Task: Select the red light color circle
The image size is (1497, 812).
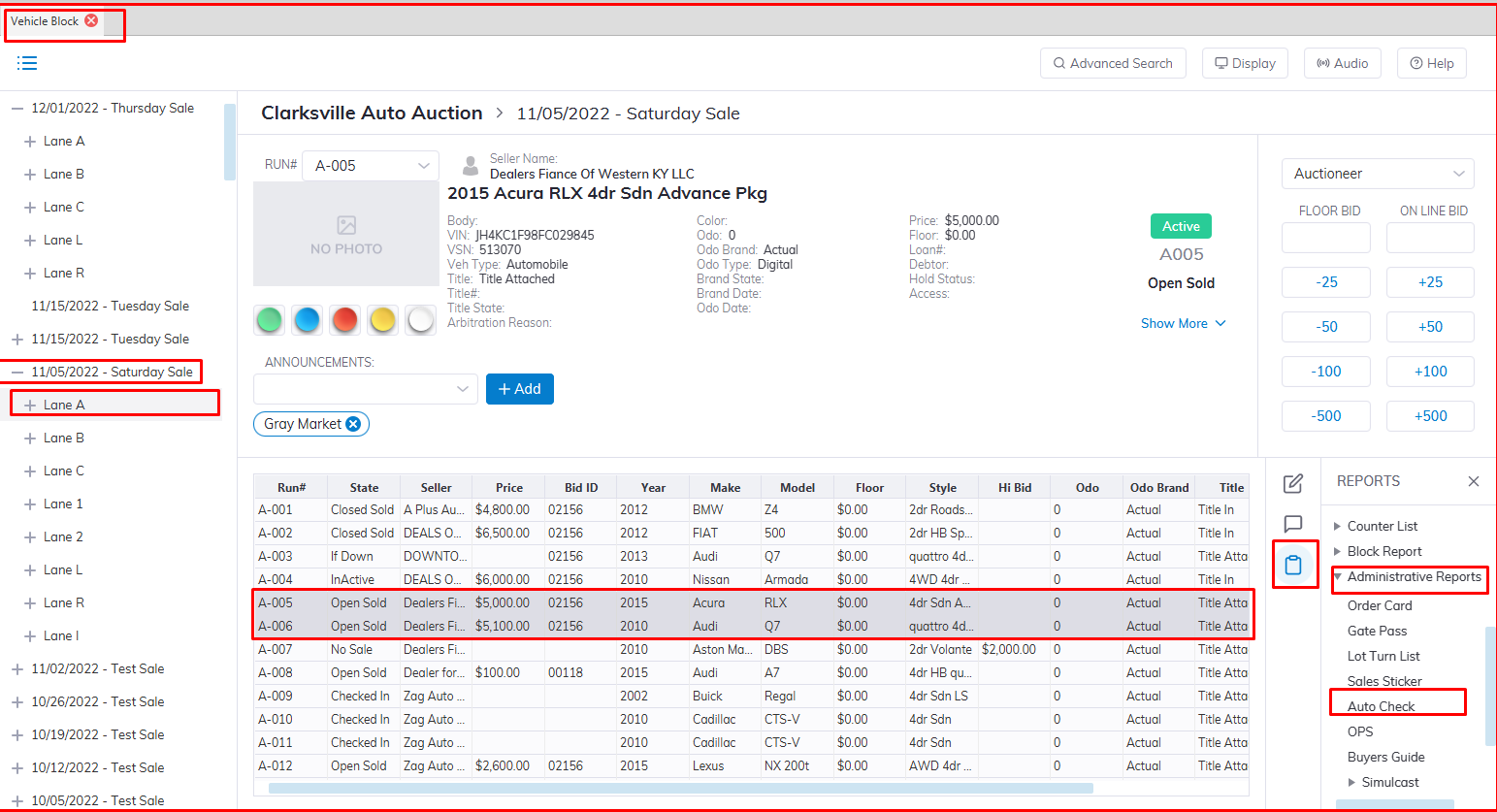Action: tap(344, 319)
